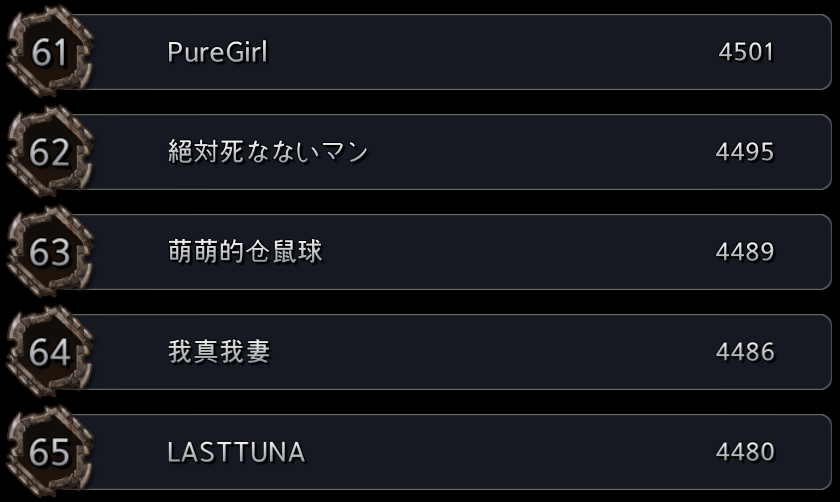This screenshot has height=502, width=840.
Task: Select player 絶対死なないマン
Action: pos(268,152)
